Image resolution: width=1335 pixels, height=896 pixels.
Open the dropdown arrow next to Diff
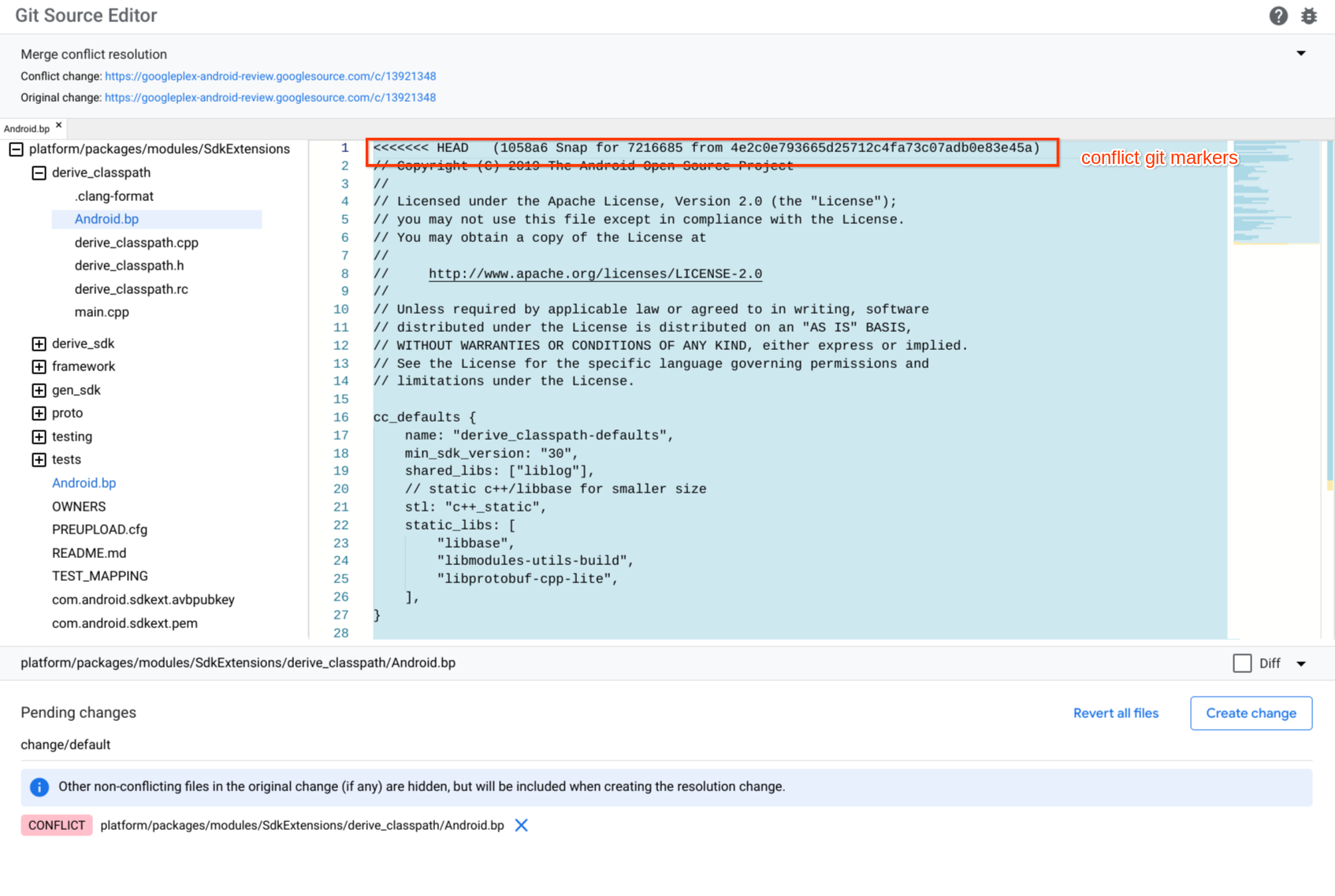(x=1301, y=664)
